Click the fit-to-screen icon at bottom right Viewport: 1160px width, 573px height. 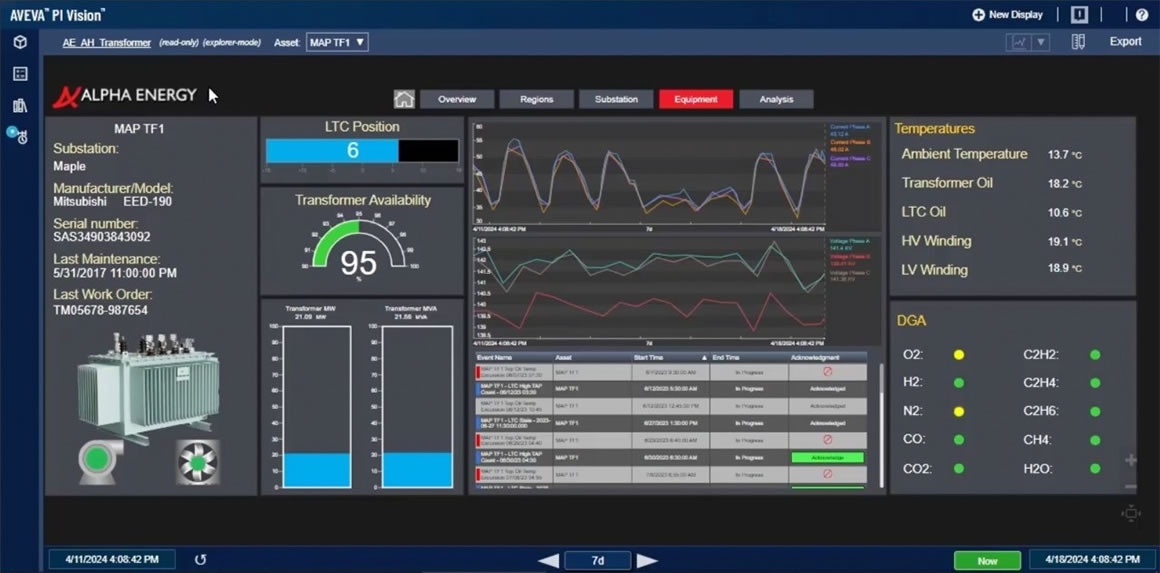1131,513
